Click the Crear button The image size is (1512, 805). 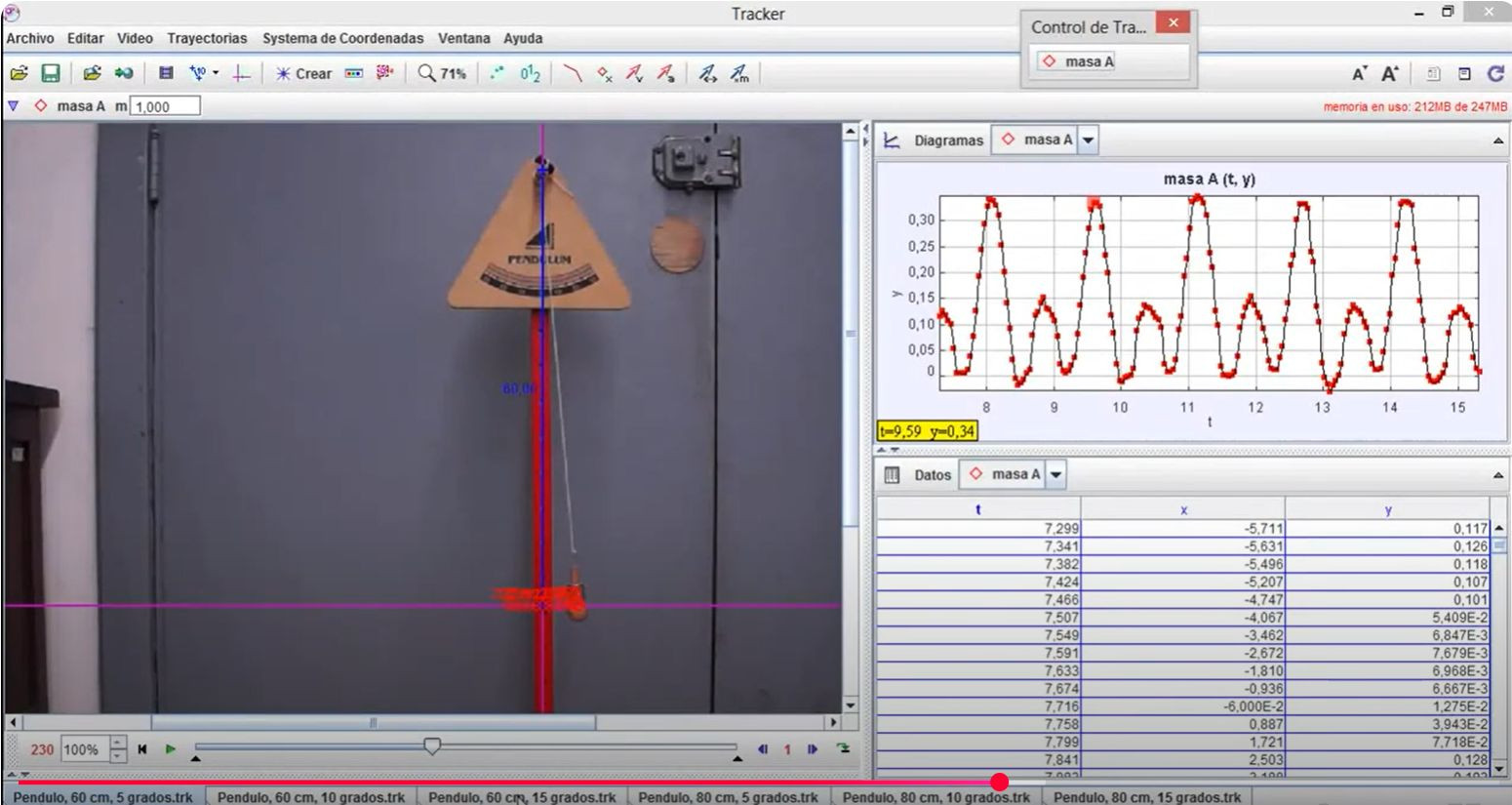[x=303, y=73]
